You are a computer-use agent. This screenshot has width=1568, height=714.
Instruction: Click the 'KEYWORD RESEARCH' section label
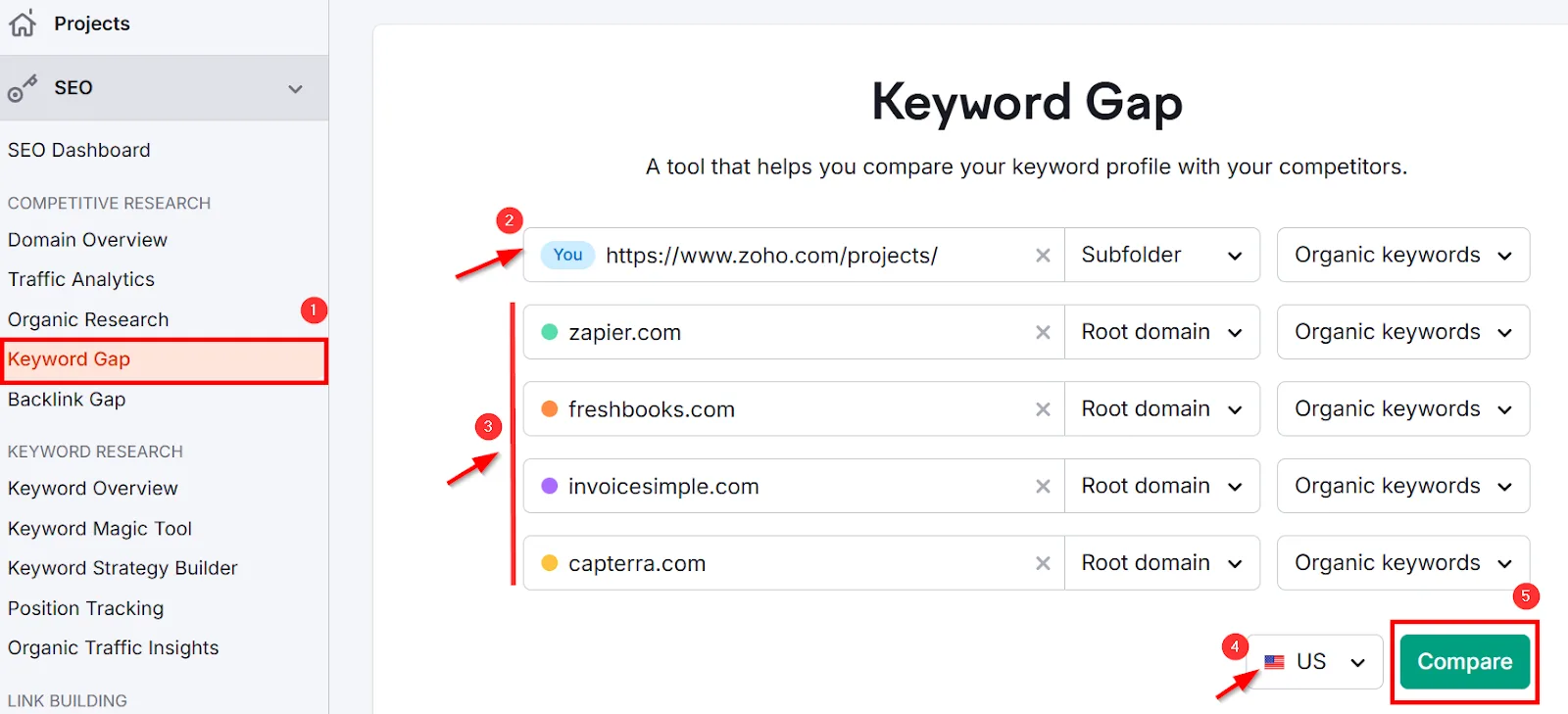tap(95, 452)
